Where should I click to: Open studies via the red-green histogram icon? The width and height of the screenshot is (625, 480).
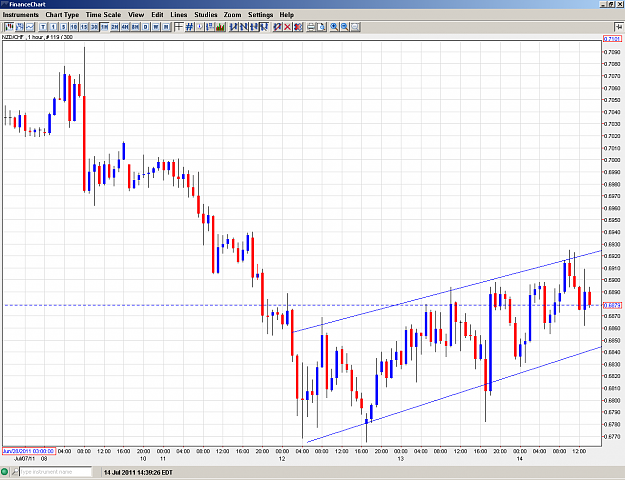tap(220, 27)
